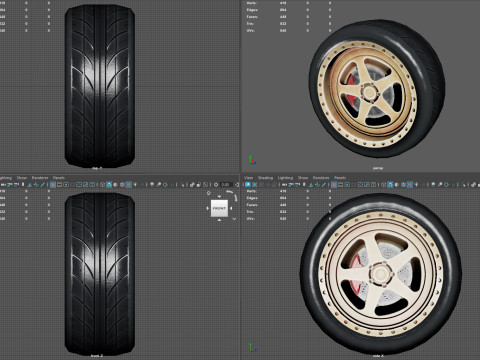The width and height of the screenshot is (480, 360).
Task: Click 'Faces:' label in side view HUD
Action: coord(252,205)
